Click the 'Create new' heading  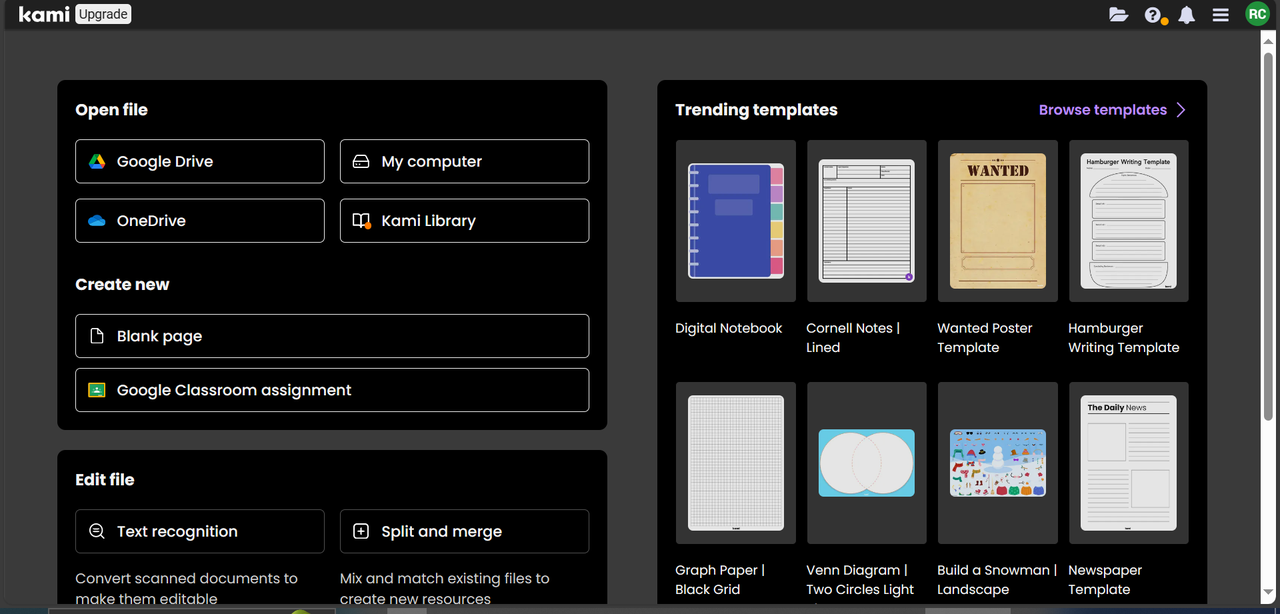[122, 285]
